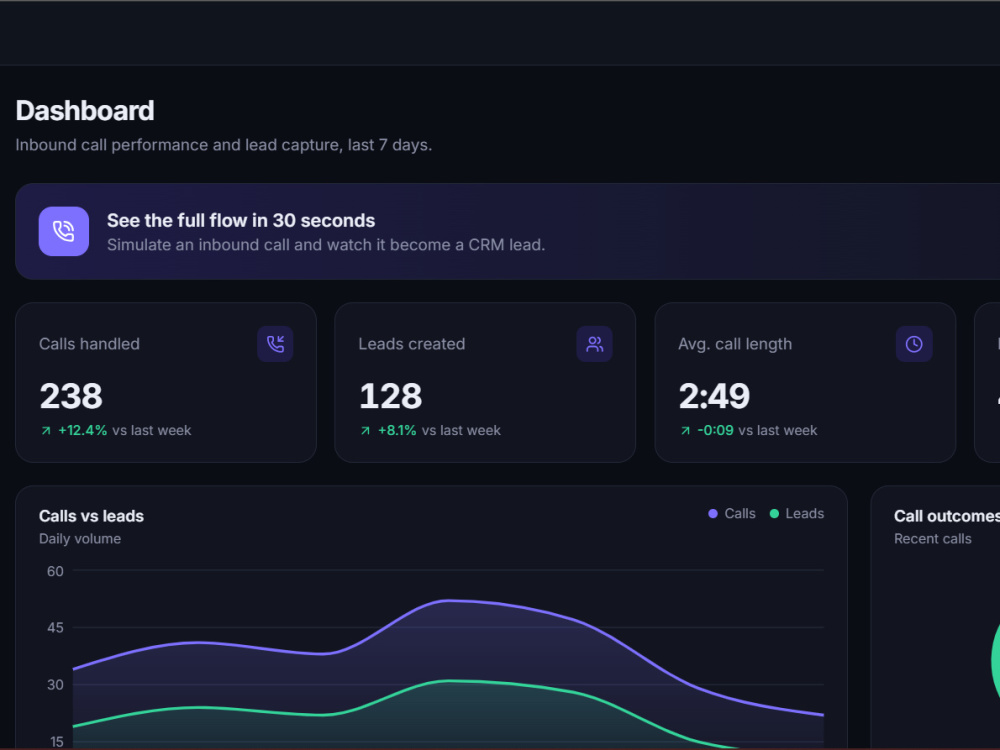1000x750 pixels.
Task: Click the +12.4% change figure
Action: (83, 430)
